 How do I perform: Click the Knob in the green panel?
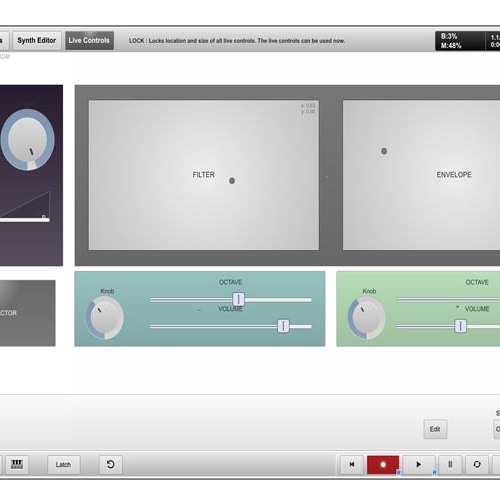[367, 318]
